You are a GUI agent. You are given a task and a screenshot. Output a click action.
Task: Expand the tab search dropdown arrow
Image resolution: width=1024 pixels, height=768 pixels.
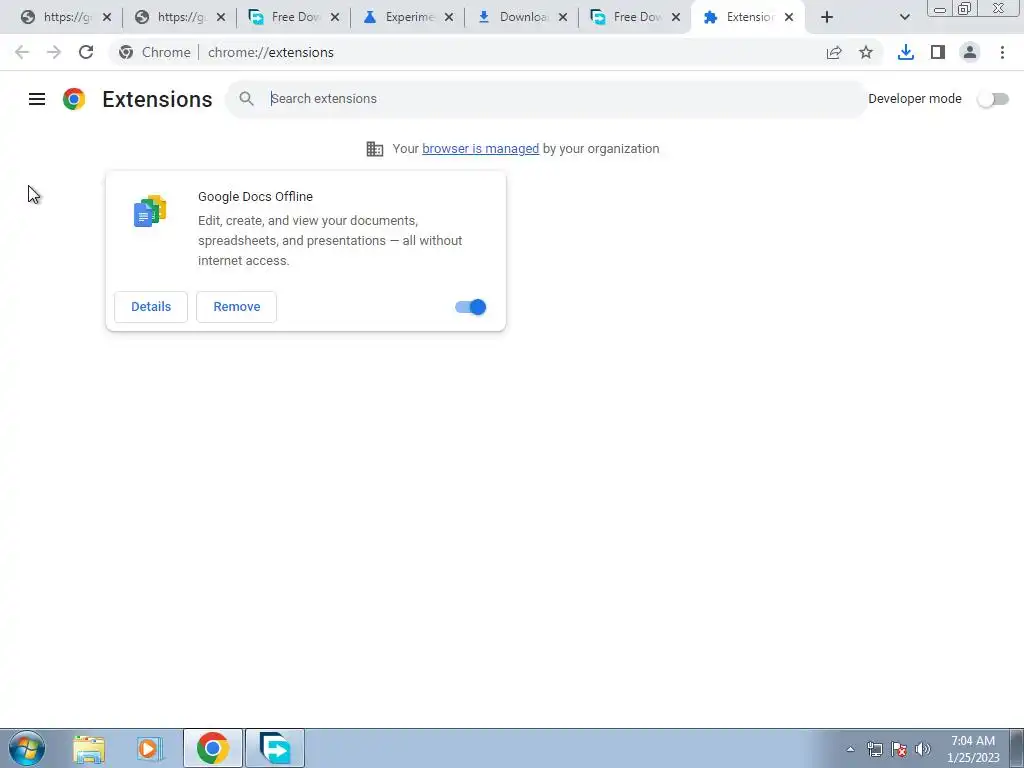pyautogui.click(x=904, y=17)
